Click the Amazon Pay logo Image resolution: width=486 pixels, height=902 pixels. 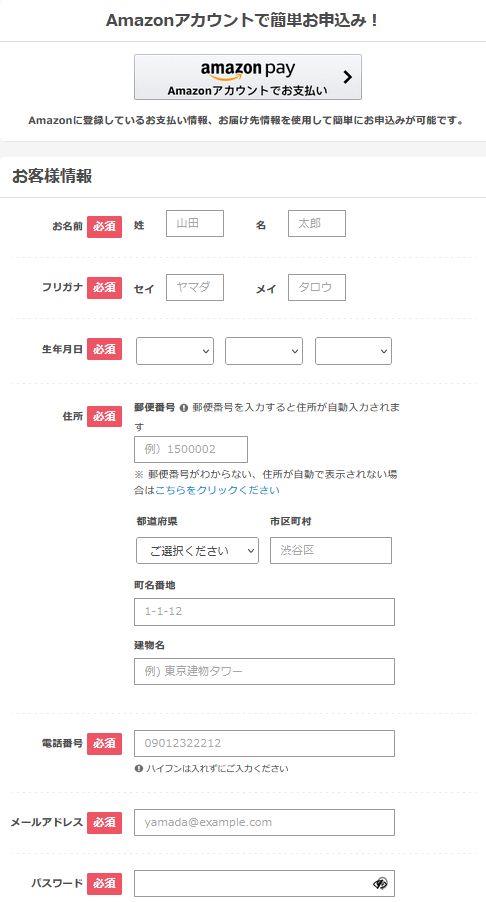(x=248, y=70)
